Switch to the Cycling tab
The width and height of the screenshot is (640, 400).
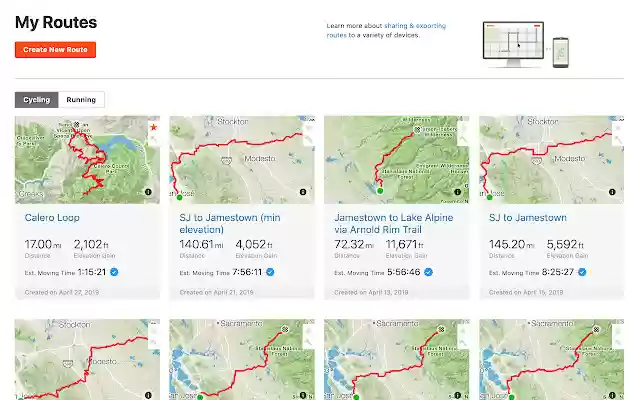37,100
